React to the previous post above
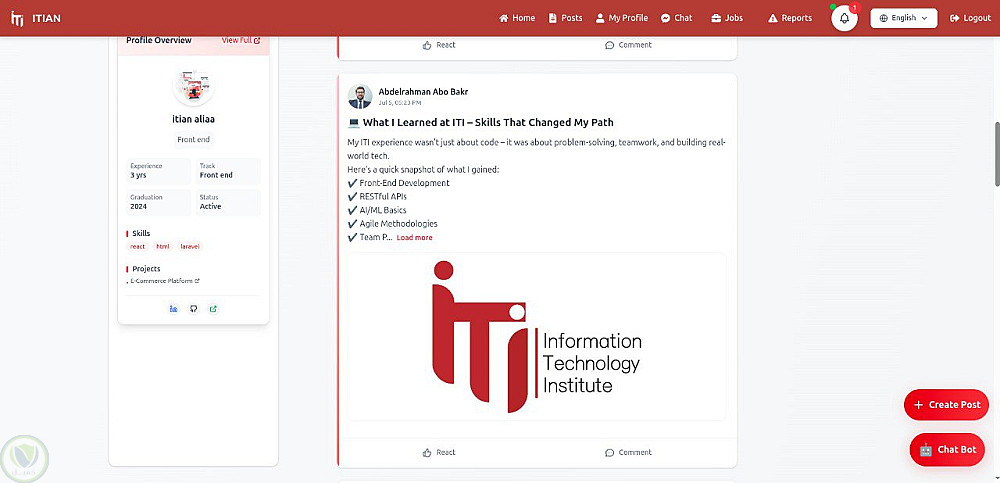This screenshot has height=483, width=1000. point(439,45)
